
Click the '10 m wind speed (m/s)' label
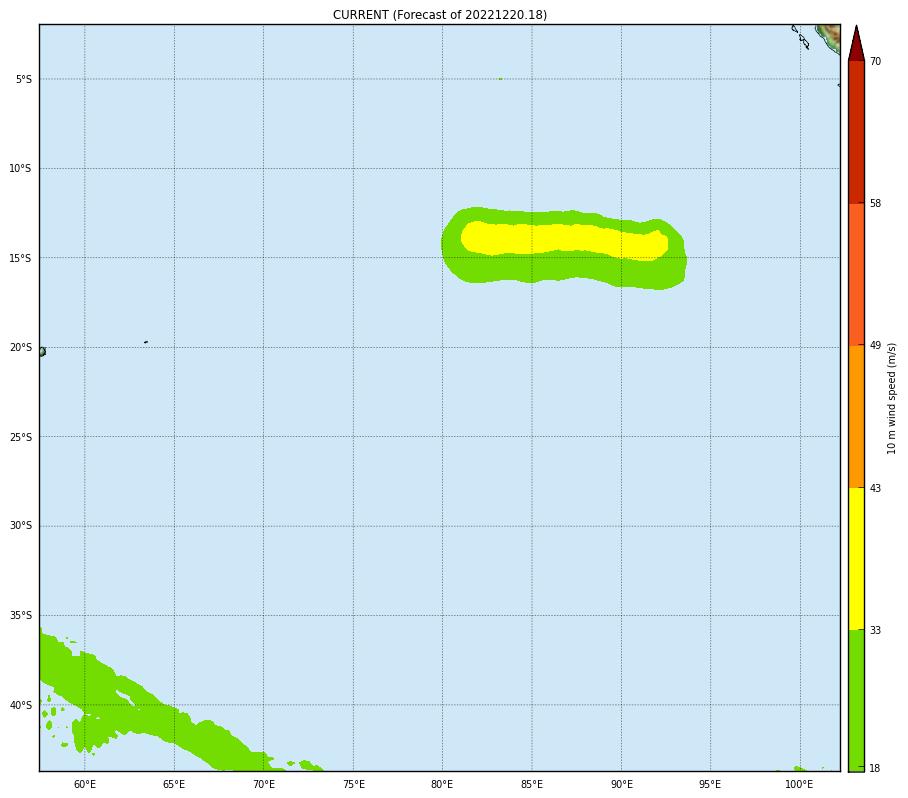click(892, 398)
